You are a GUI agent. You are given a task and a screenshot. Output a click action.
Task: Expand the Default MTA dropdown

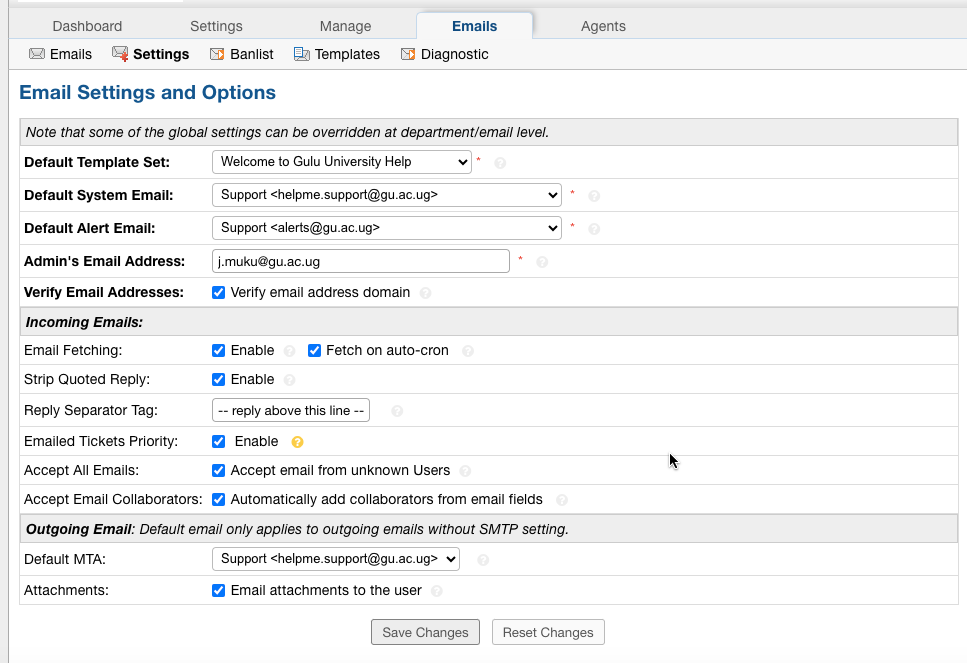[335, 559]
